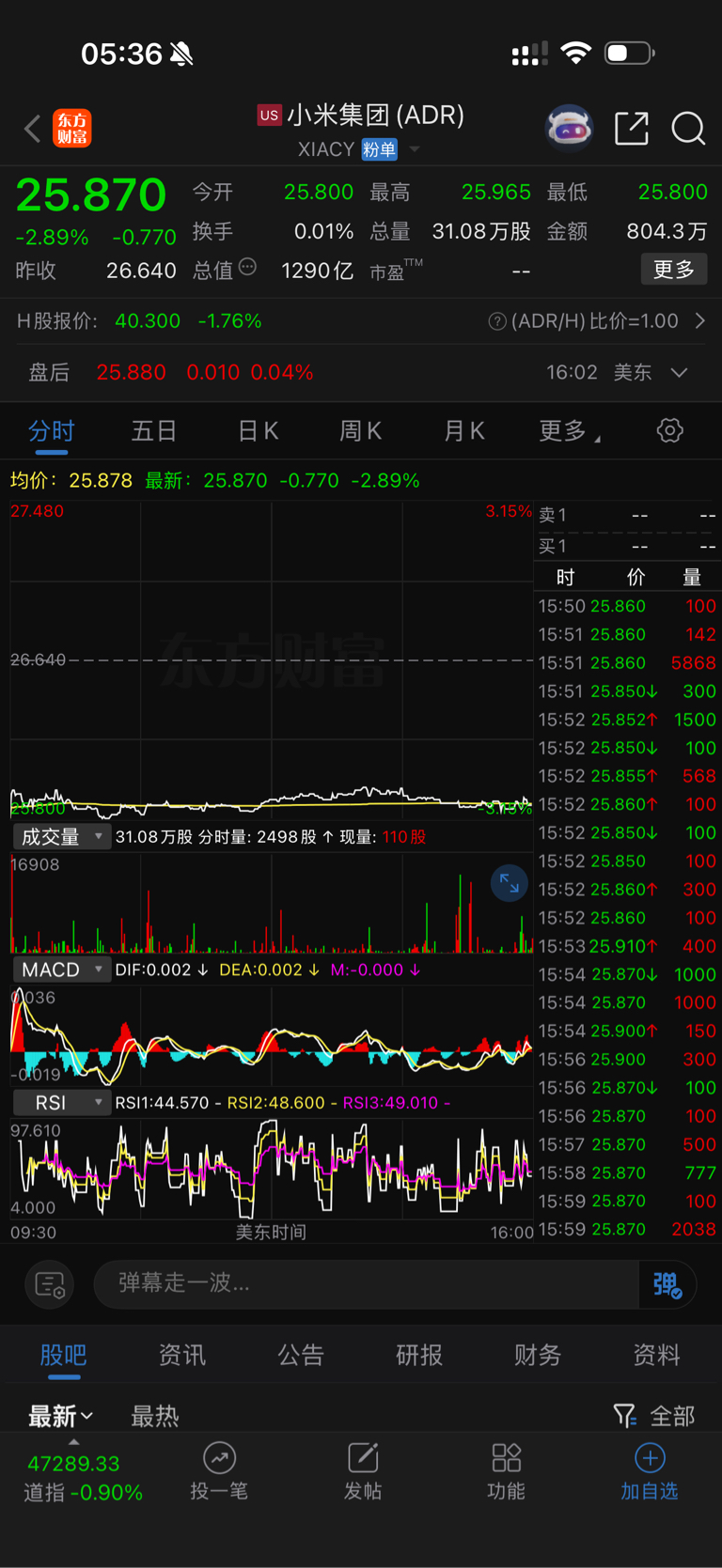Tap 总值 info circle icon
This screenshot has height=1568, width=722.
(247, 268)
